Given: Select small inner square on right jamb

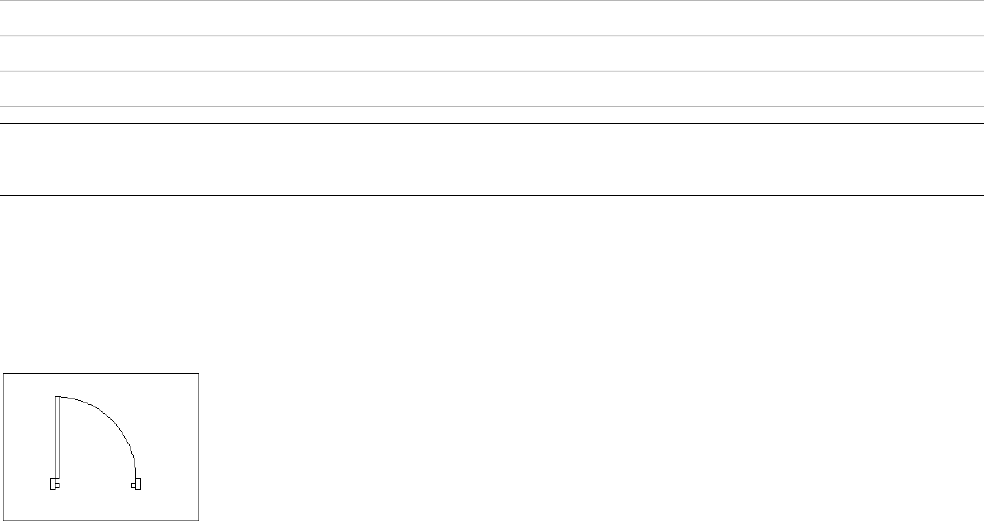Looking at the screenshot, I should 133,485.
